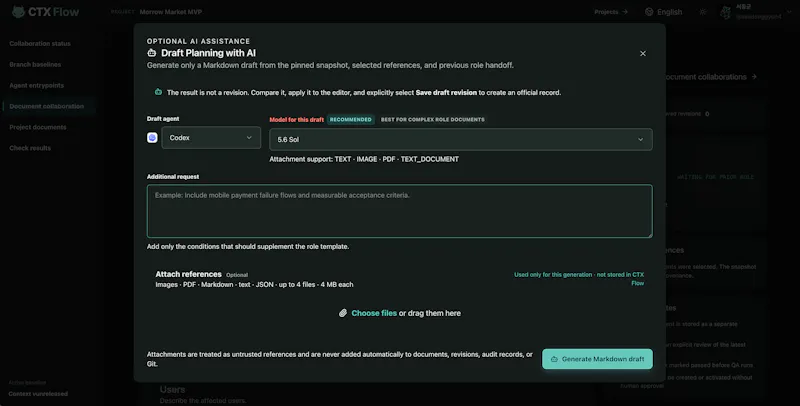800x406 pixels.
Task: Click the RECOMMENDED badge
Action: point(351,119)
